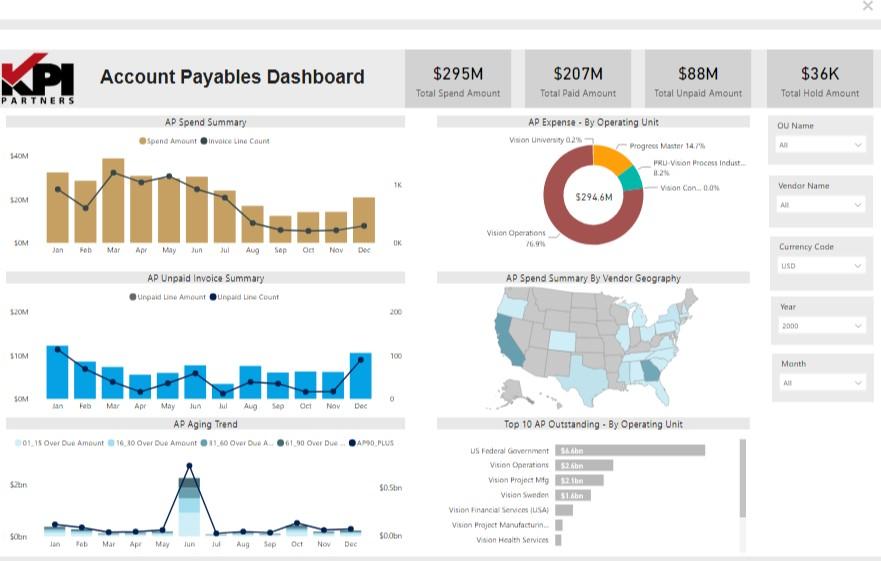Screen dimensions: 881x561
Task: Close the dashboard using the X icon
Action: (x=867, y=6)
